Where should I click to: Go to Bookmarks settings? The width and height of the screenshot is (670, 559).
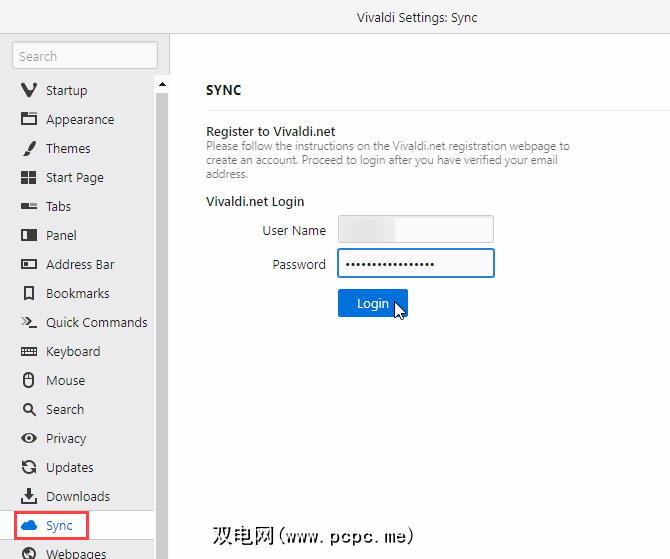[x=77, y=294]
